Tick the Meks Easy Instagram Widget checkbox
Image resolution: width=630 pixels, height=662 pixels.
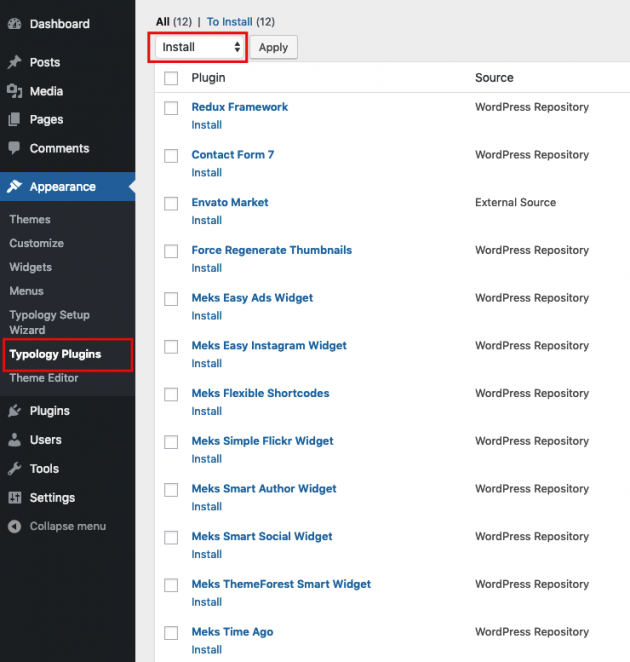click(x=171, y=346)
